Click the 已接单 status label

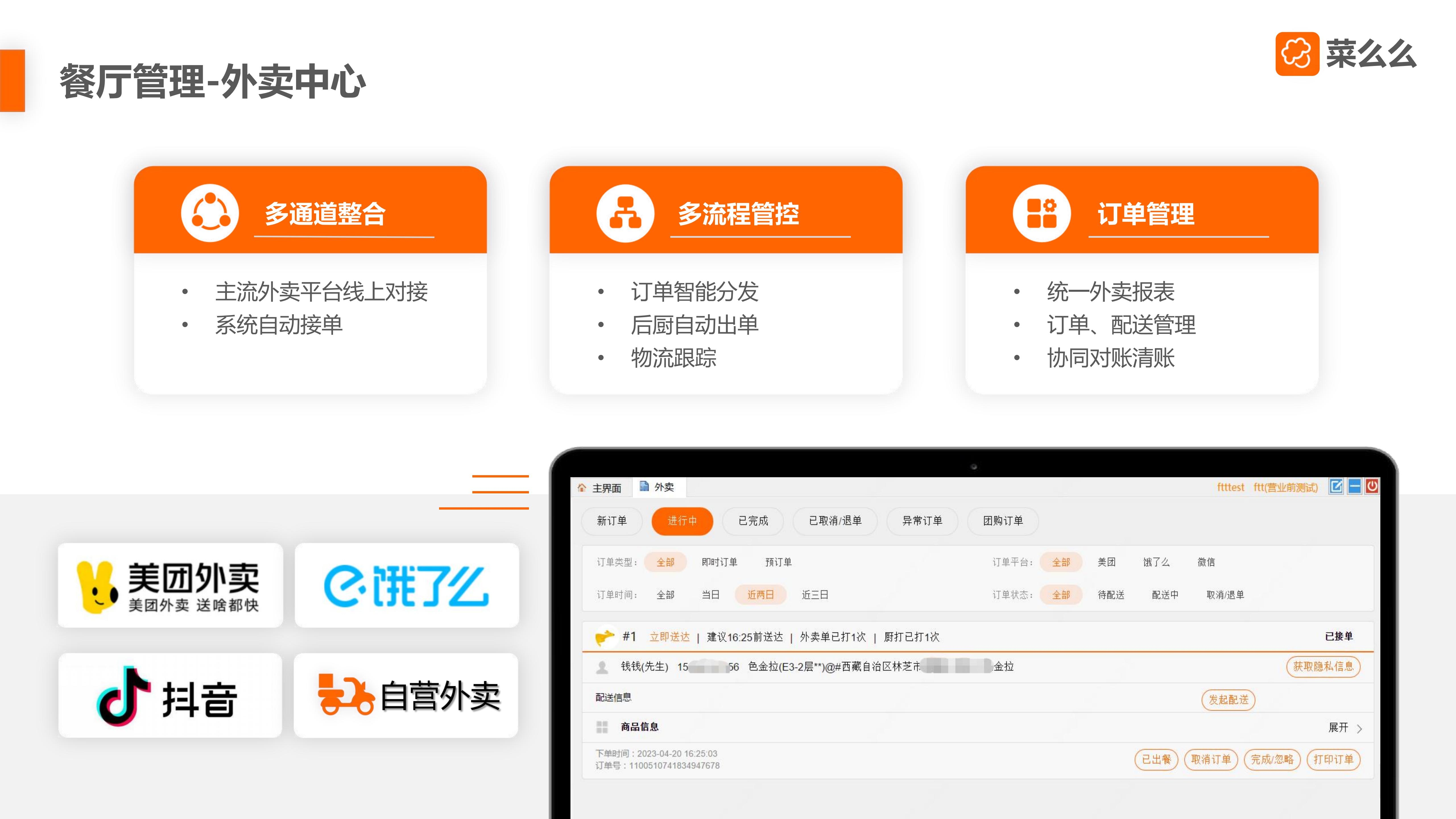(x=1339, y=636)
